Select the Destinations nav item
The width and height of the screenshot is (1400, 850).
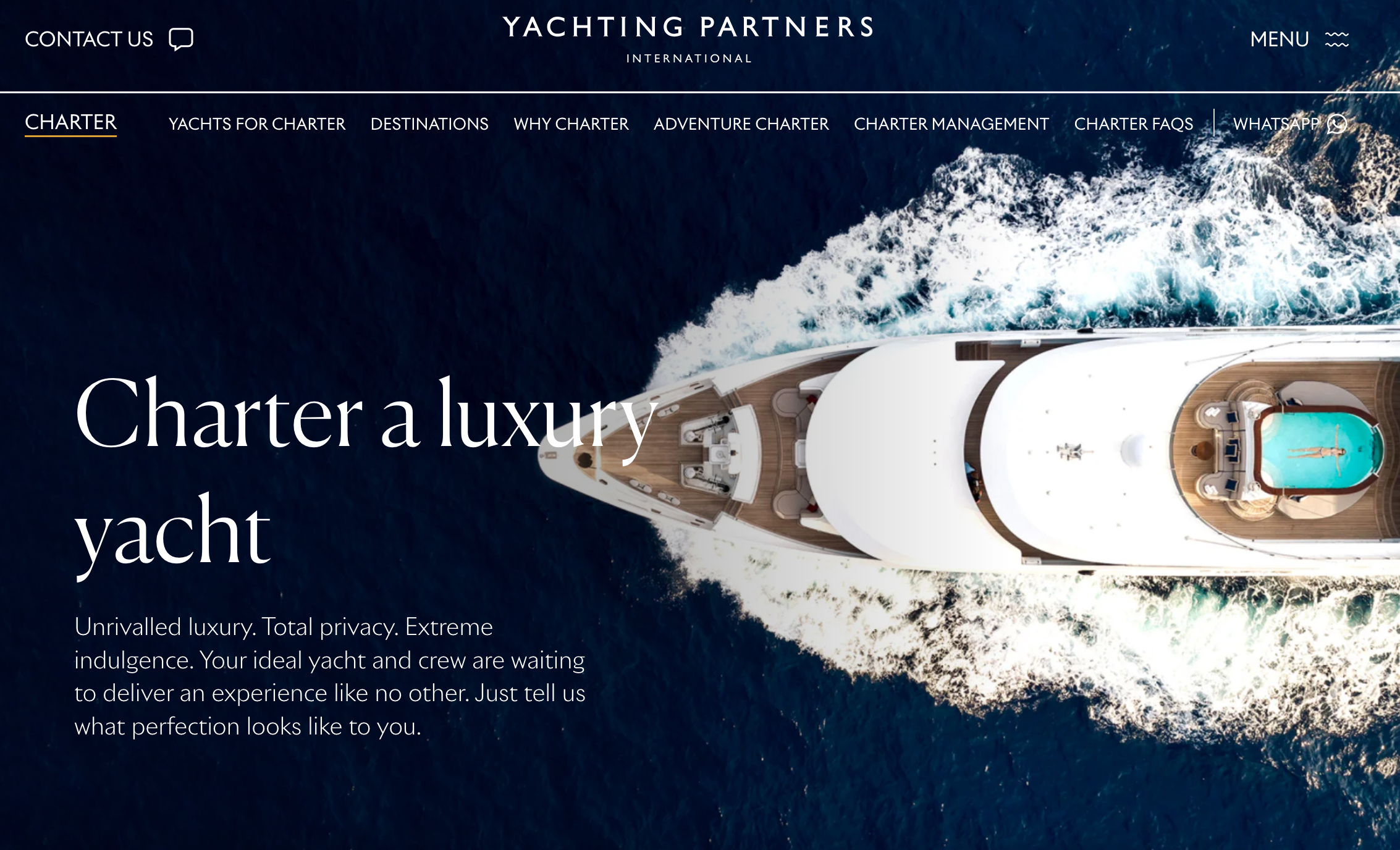pyautogui.click(x=429, y=124)
